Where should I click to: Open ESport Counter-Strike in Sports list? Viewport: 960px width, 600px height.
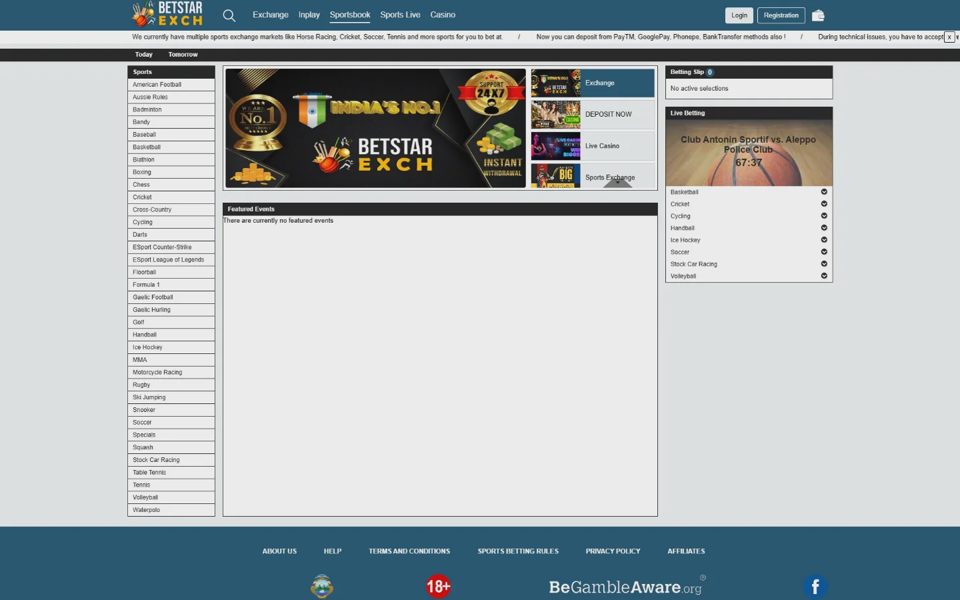point(171,247)
